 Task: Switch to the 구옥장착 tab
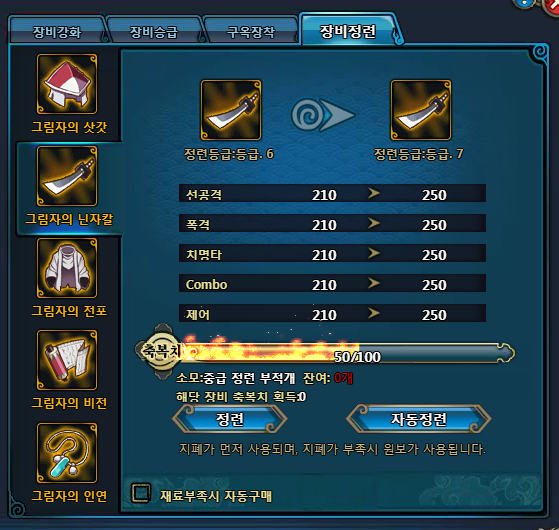tap(251, 32)
